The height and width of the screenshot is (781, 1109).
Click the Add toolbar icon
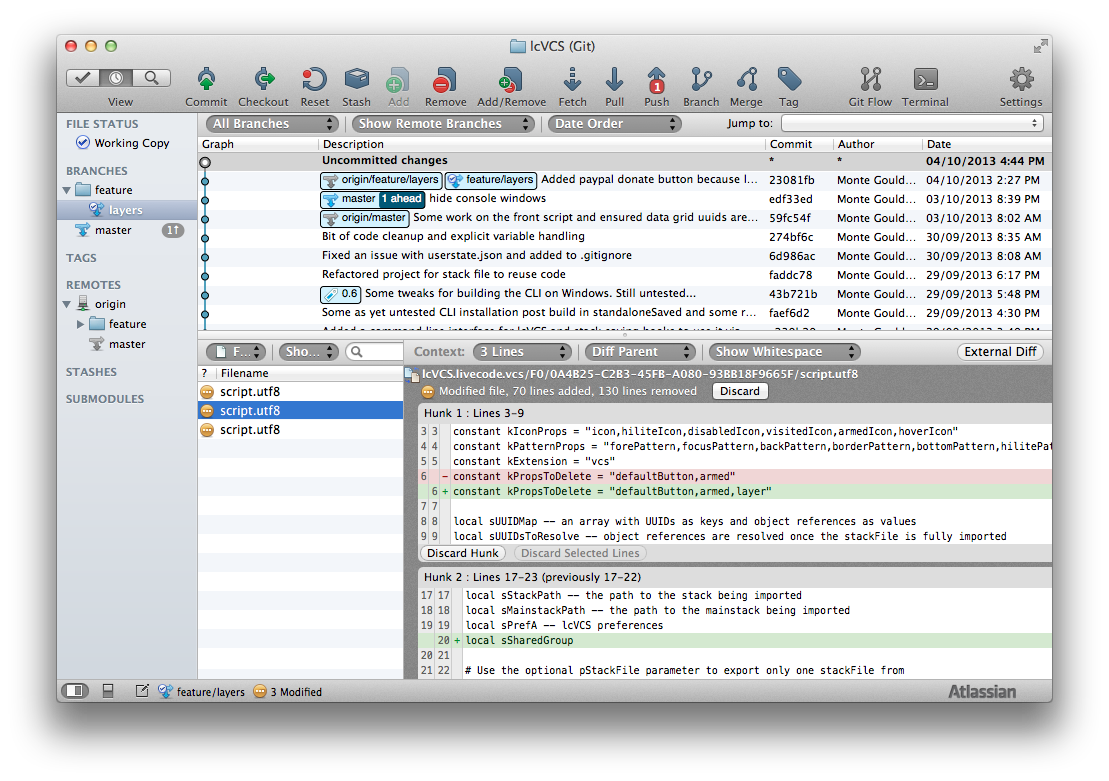coord(398,79)
